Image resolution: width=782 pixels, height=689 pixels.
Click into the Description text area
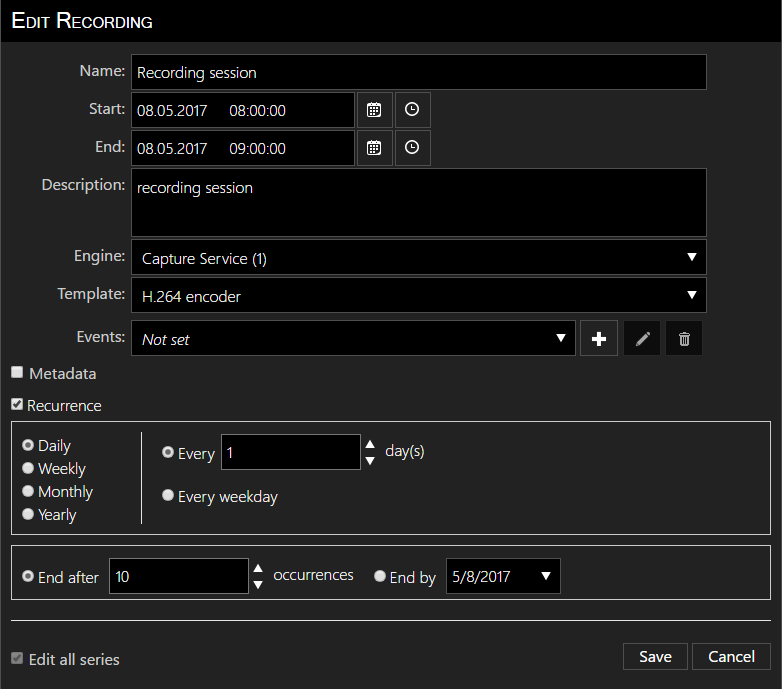click(418, 202)
